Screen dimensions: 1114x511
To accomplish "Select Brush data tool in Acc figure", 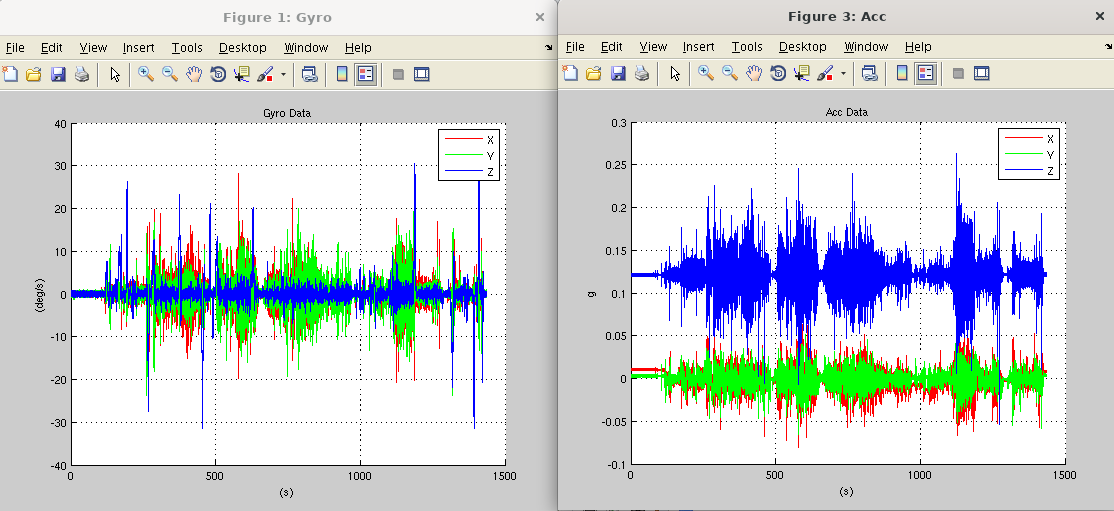I will pyautogui.click(x=826, y=73).
